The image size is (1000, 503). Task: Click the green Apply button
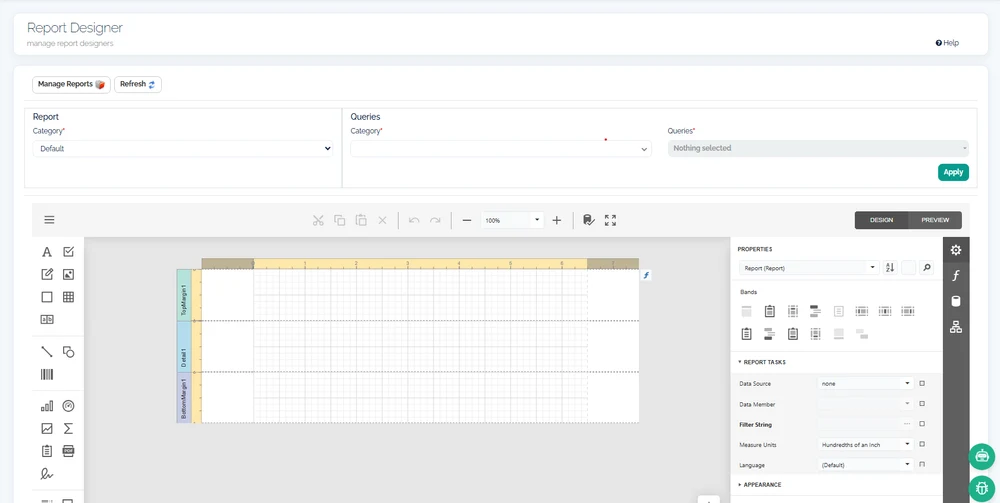[953, 172]
